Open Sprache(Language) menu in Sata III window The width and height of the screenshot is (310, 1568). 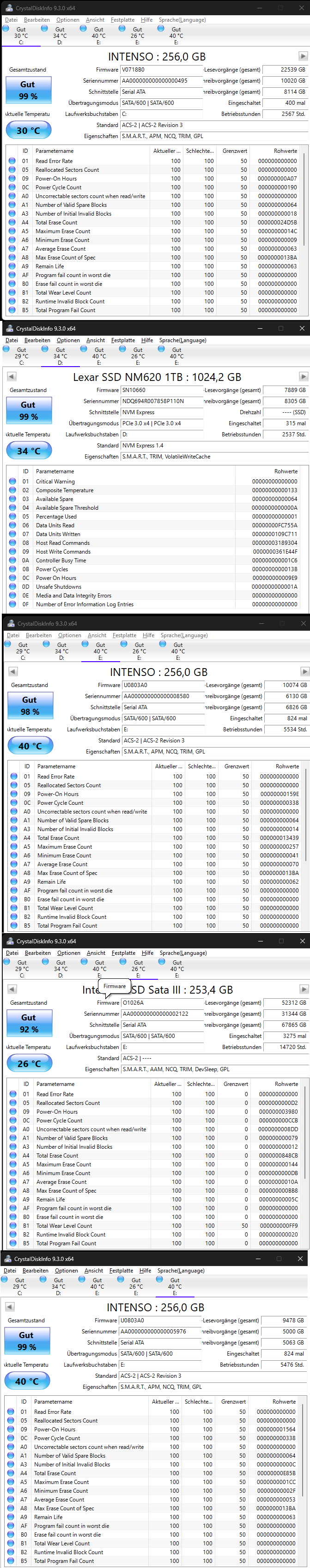point(183,953)
